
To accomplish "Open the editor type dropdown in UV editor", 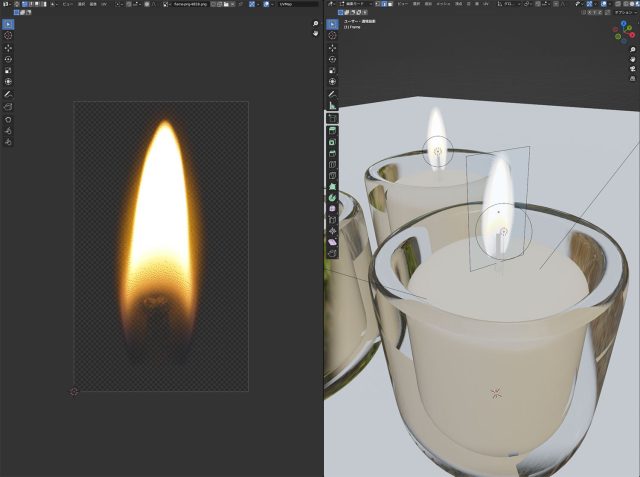I will click(x=6, y=4).
